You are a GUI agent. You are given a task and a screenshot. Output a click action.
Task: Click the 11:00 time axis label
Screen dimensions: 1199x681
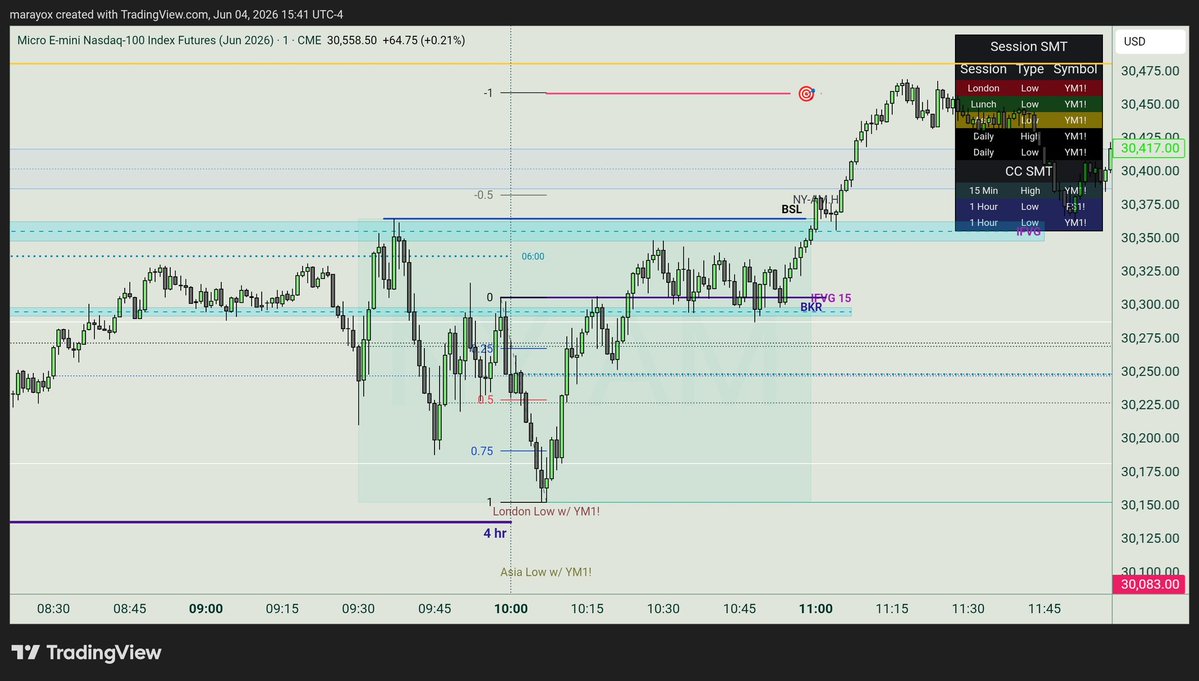[x=816, y=609]
